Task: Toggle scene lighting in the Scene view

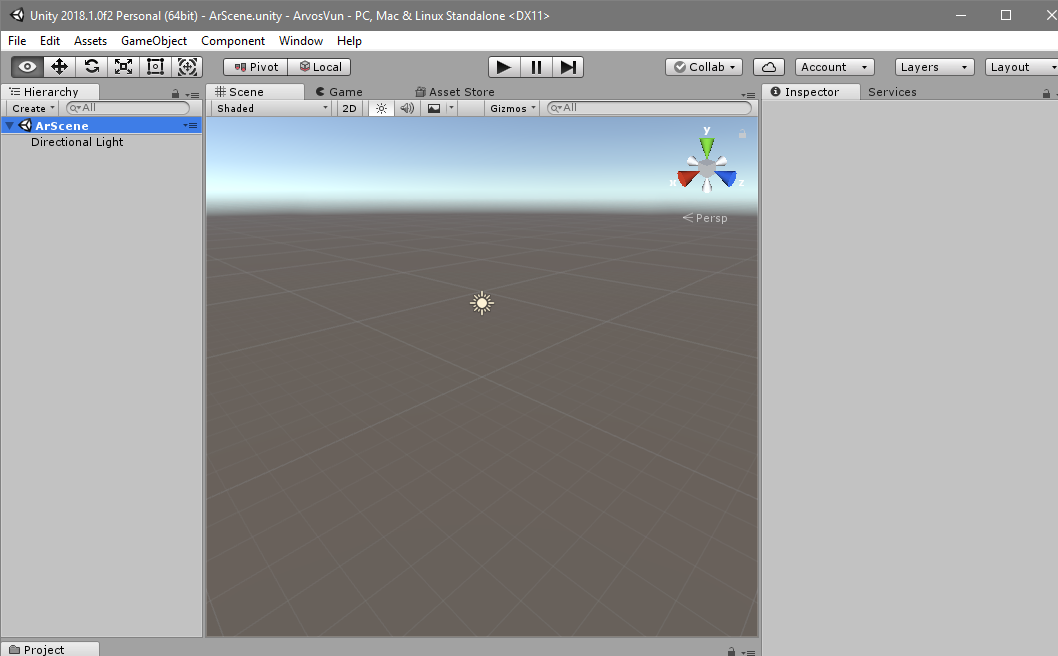Action: pos(381,108)
